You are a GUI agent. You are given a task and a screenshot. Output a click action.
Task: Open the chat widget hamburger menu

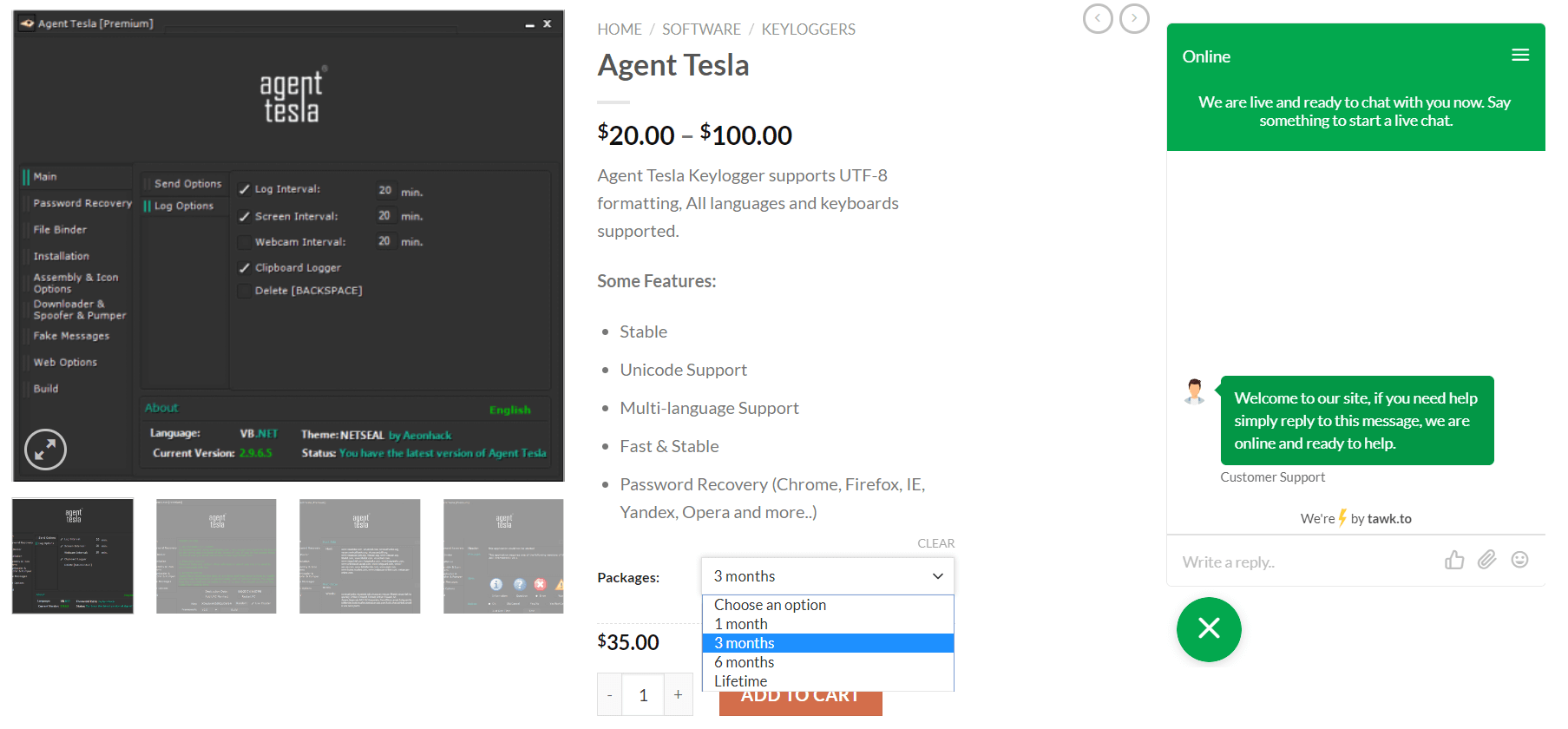(1520, 55)
